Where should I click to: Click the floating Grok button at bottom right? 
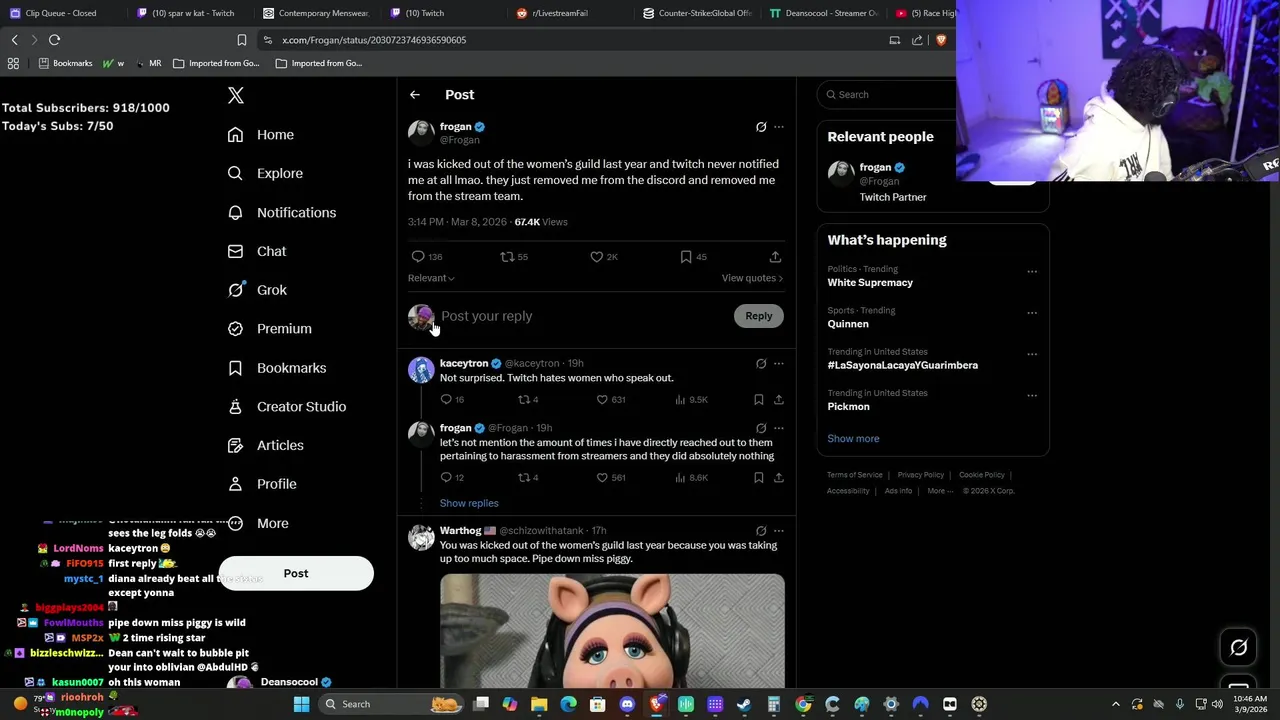1239,648
